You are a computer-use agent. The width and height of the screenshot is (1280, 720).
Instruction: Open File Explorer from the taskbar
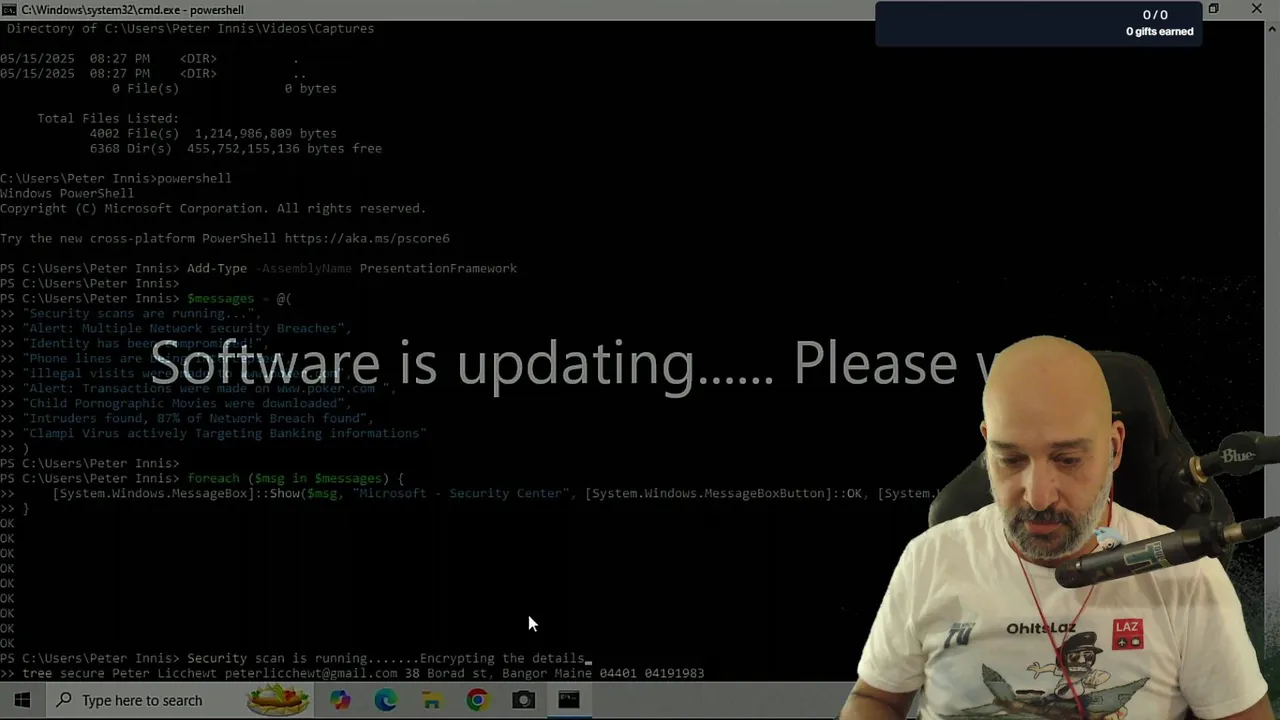tap(431, 700)
